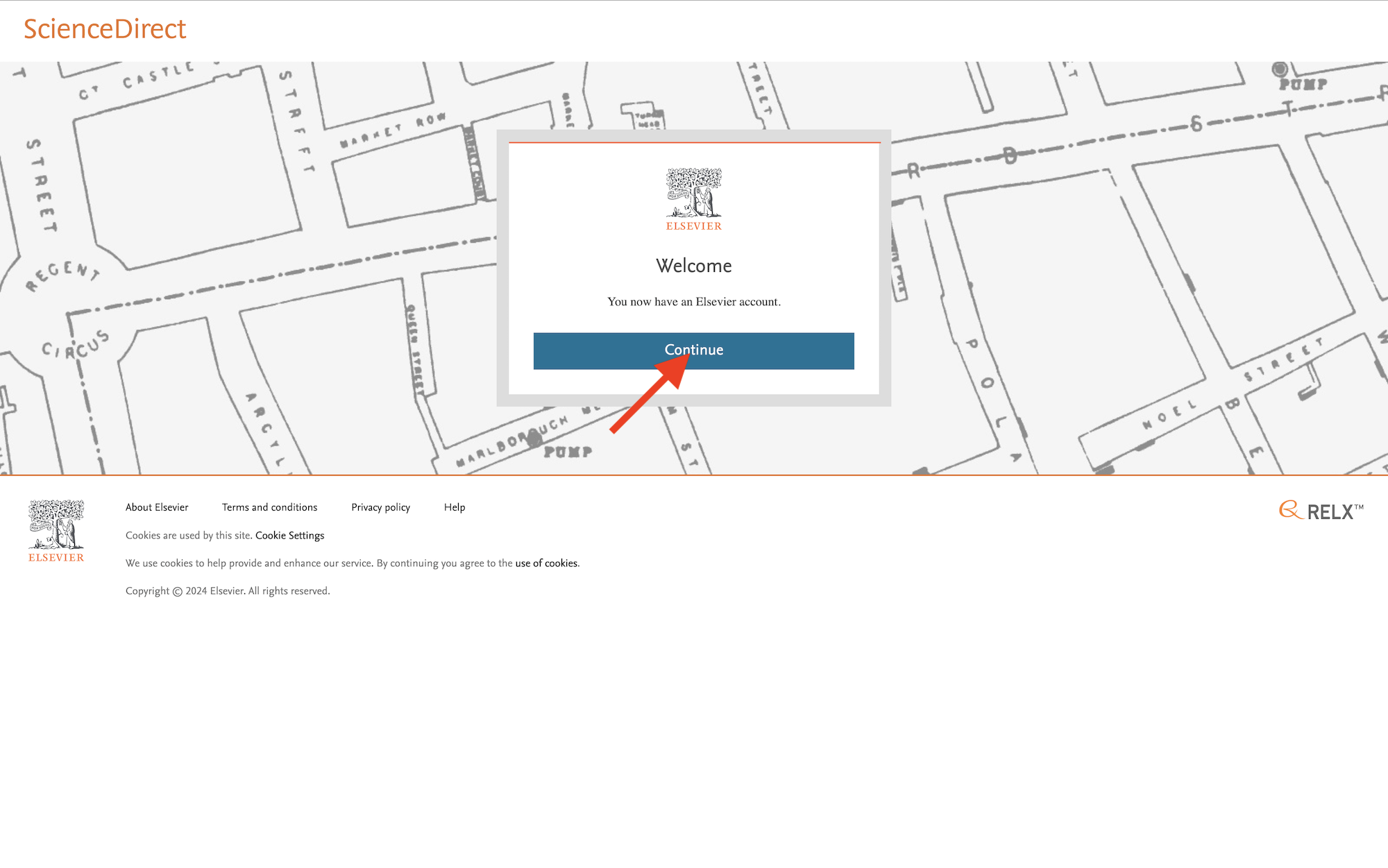Screen dimensions: 1388x868
Task: Click 'You now have an Elsevier account' text
Action: (x=693, y=302)
